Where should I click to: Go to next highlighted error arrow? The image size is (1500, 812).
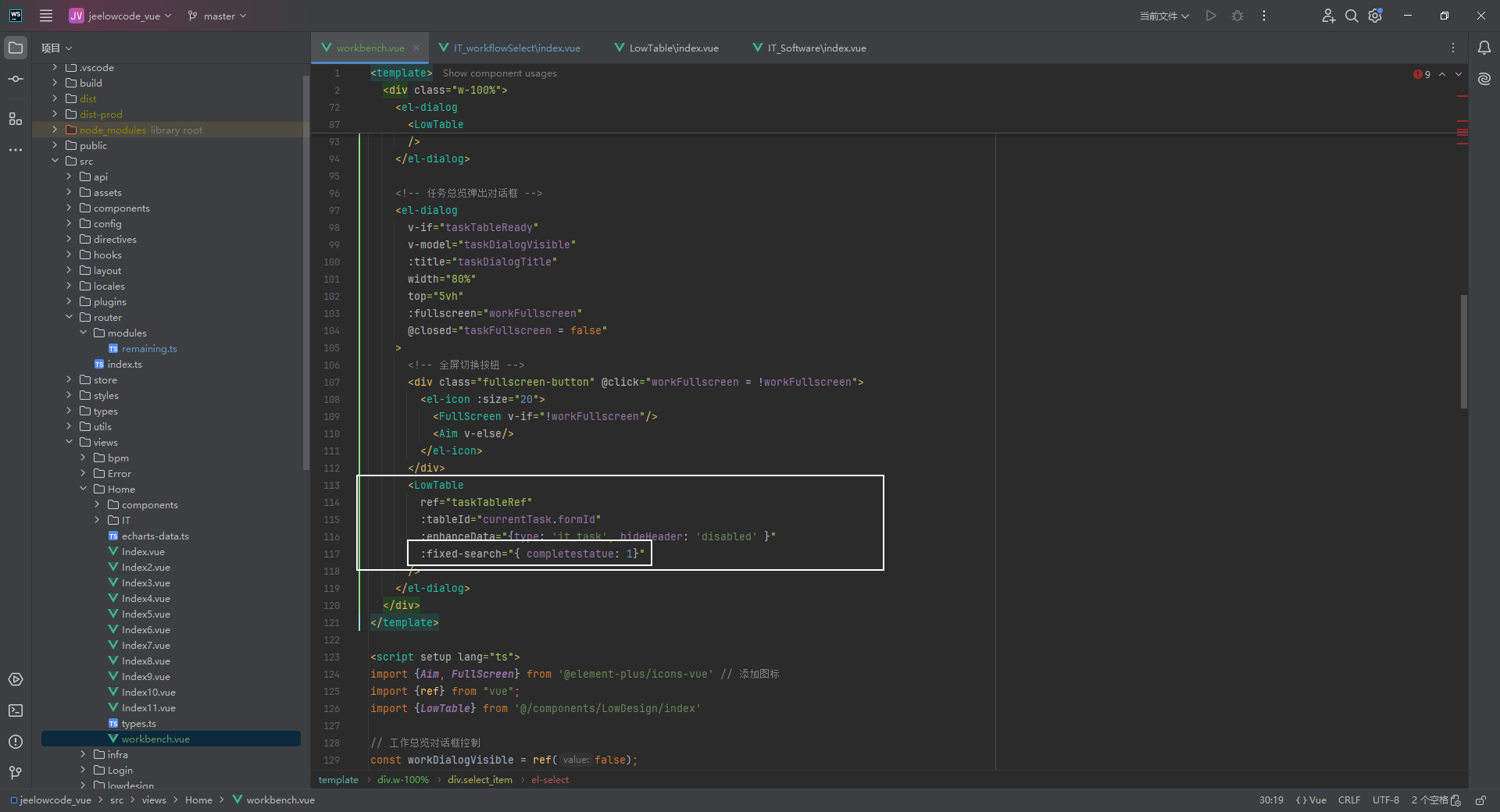(1458, 74)
